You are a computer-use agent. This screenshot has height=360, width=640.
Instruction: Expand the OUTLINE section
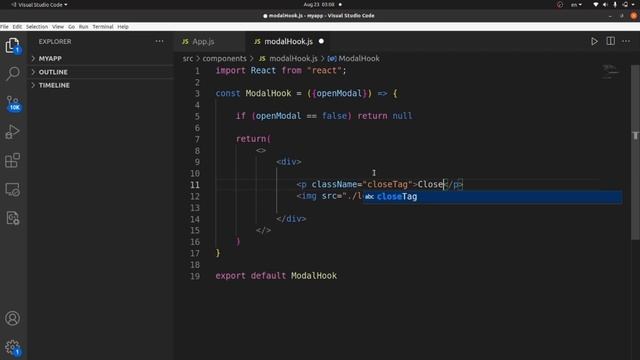[101, 72]
